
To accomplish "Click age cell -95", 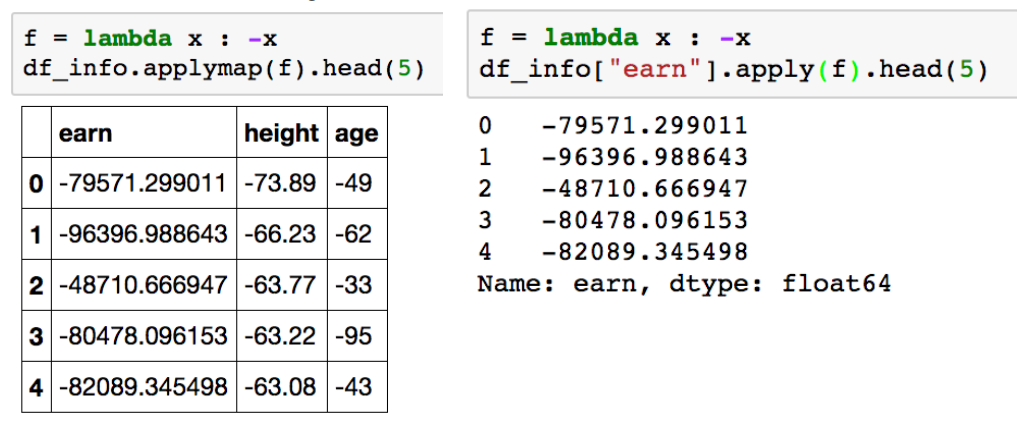I will coord(357,336).
